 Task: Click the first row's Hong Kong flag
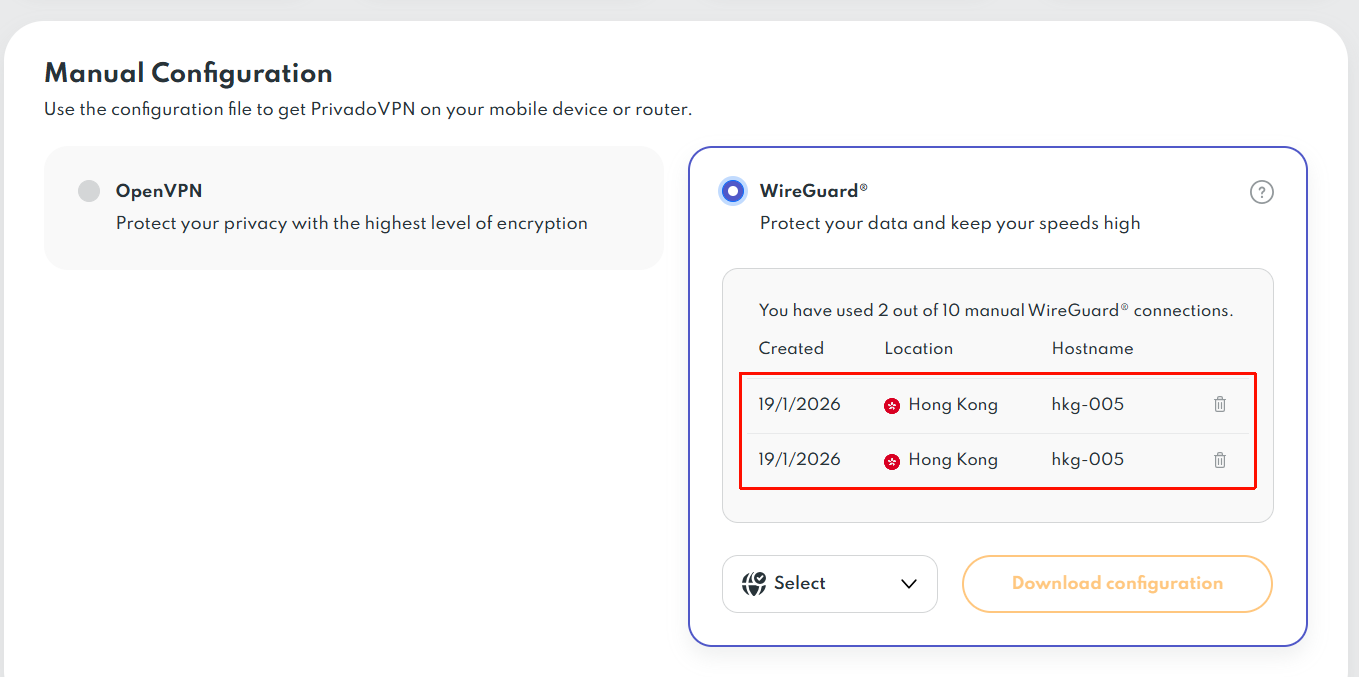coord(892,406)
